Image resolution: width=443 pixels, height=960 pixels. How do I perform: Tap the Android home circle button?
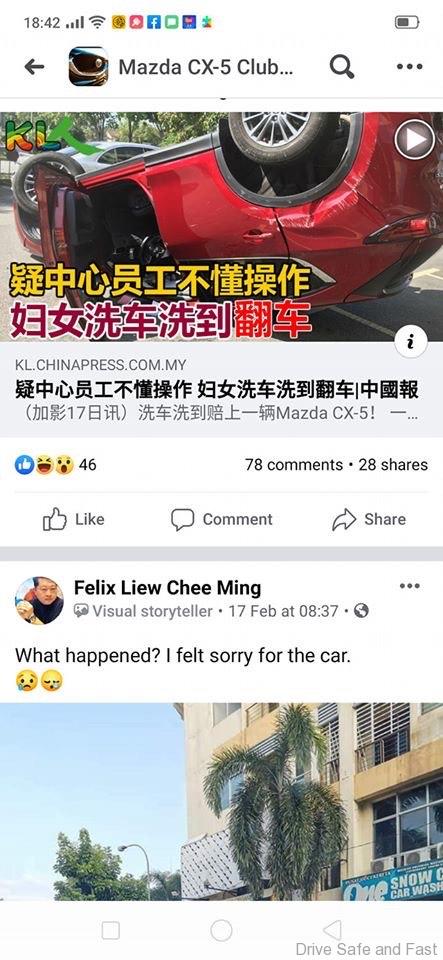(221, 931)
